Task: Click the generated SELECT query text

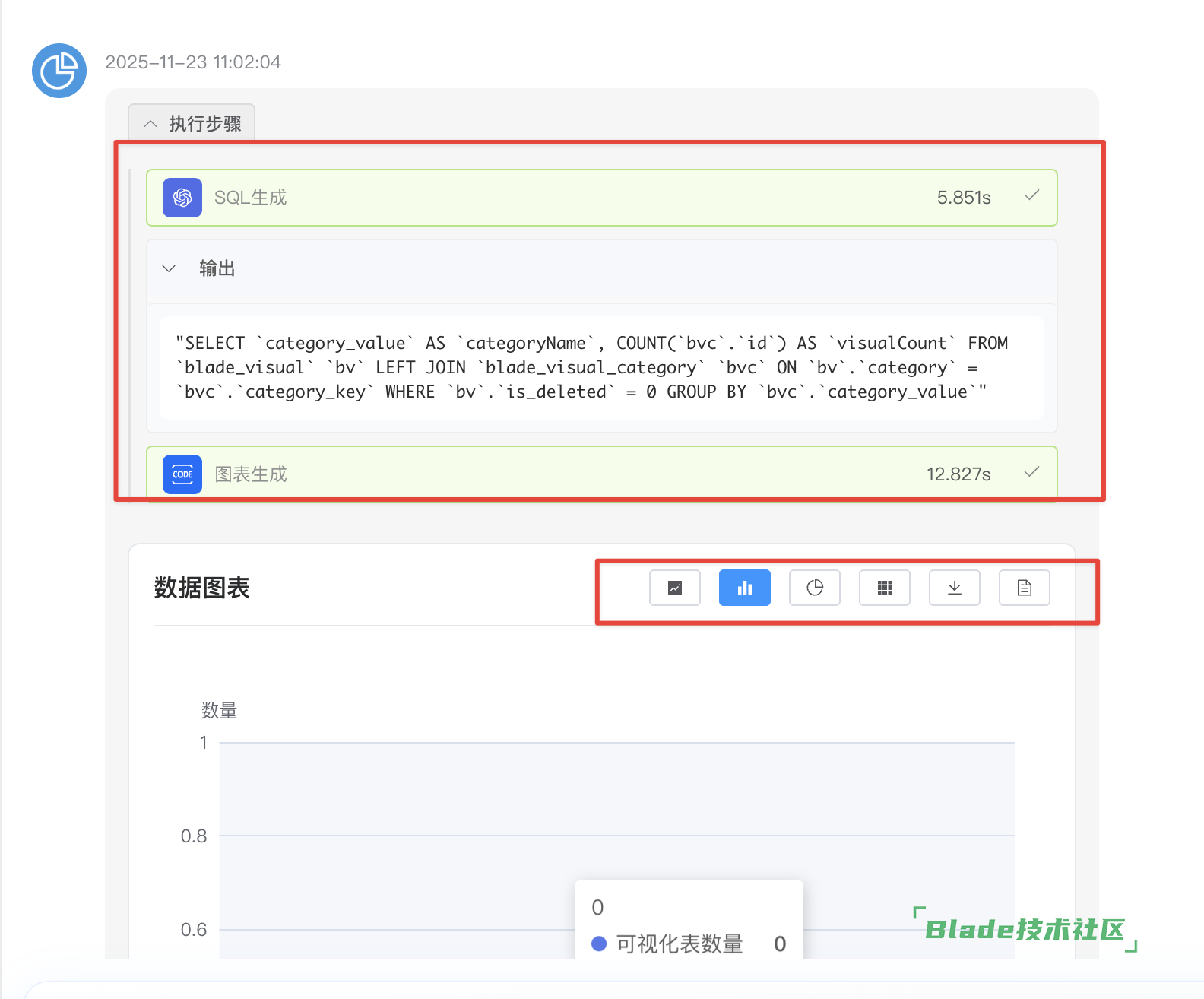Action: click(591, 368)
